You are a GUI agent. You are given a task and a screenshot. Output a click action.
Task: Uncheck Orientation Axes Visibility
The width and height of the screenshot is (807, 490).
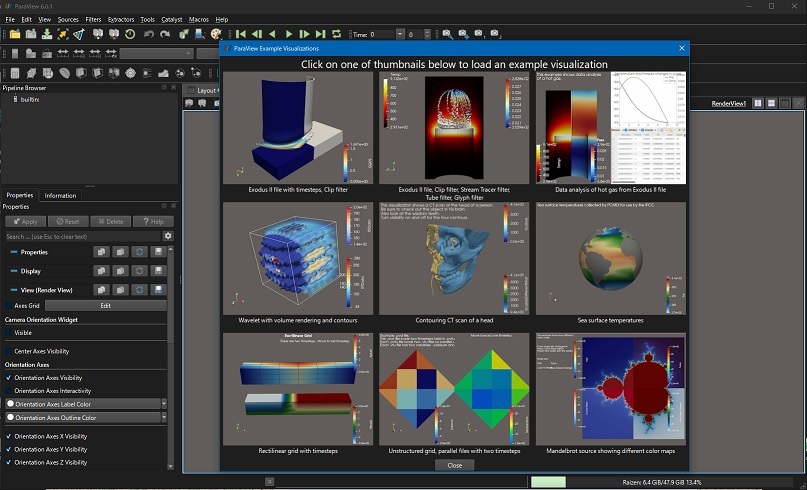(8, 378)
